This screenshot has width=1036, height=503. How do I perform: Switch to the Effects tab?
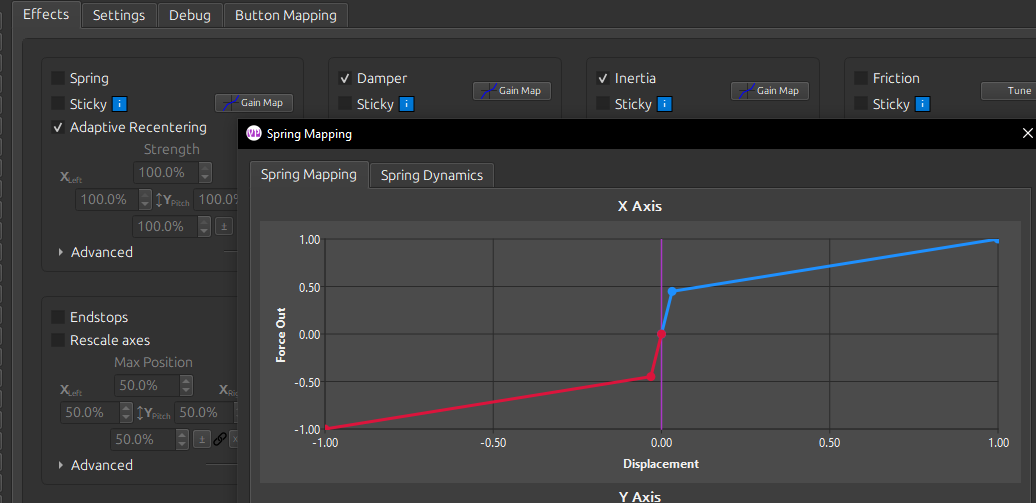[46, 15]
